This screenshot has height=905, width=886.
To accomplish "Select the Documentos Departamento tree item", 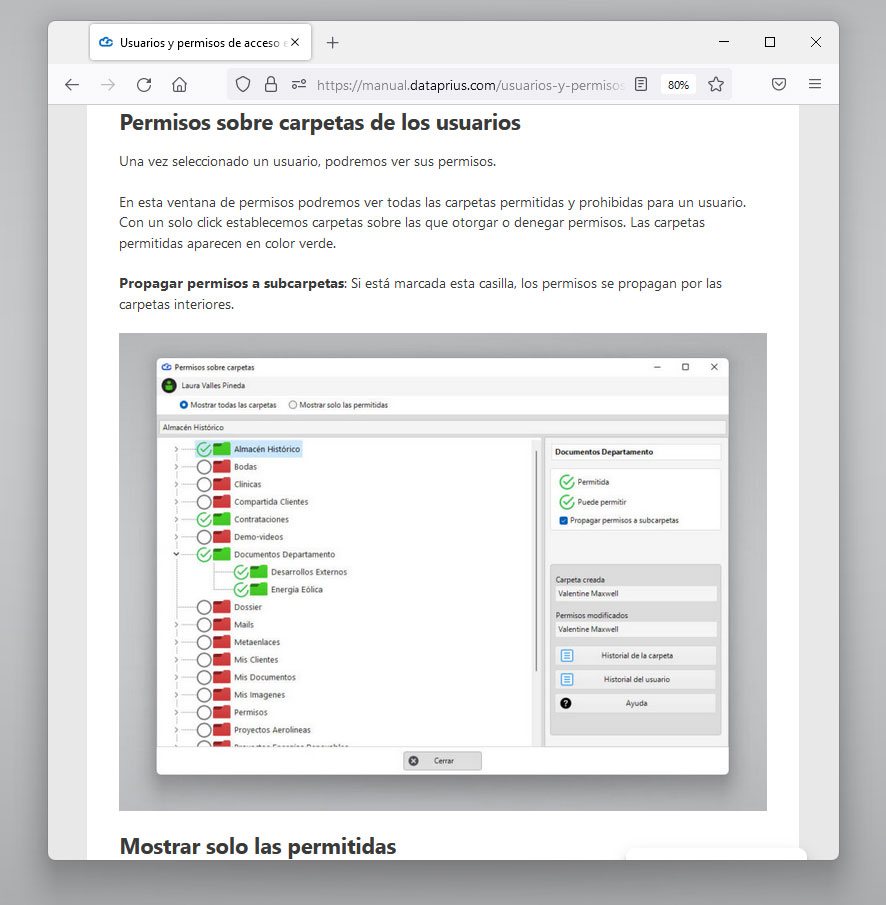I will point(284,555).
